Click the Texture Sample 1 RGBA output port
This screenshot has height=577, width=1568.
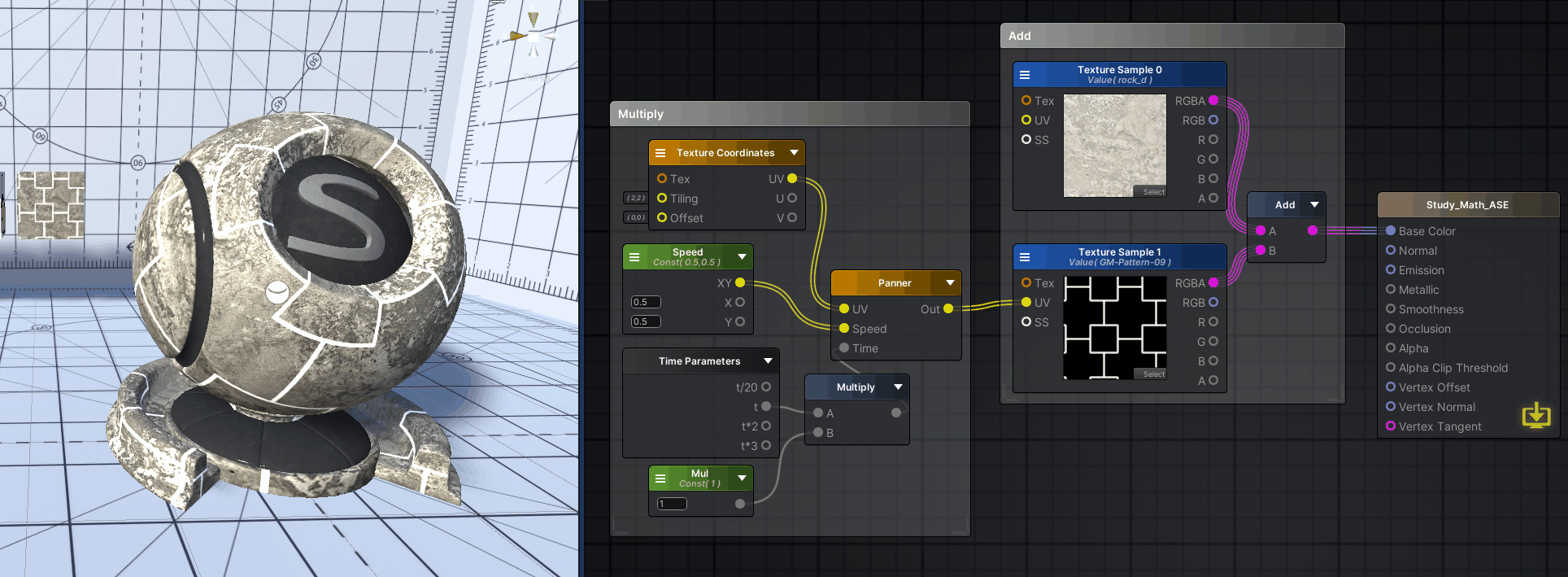(x=1213, y=283)
